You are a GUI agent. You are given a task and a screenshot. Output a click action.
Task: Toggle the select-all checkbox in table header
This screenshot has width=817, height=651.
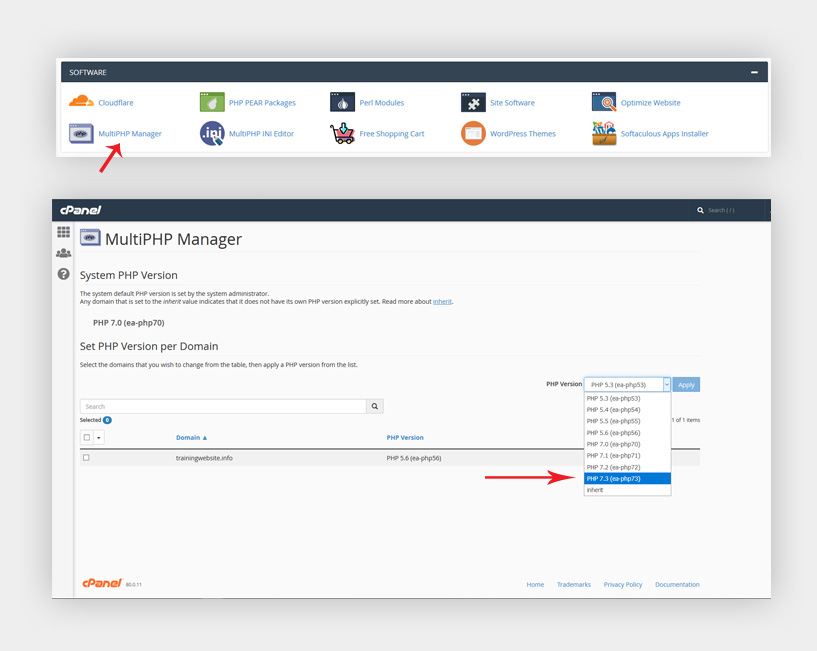point(87,437)
